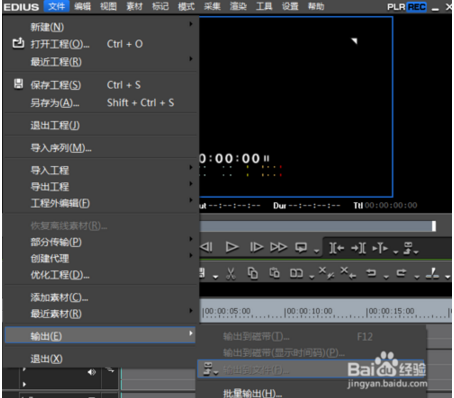Click the go to previous edit point icon
The image size is (454, 398).
(x=337, y=248)
